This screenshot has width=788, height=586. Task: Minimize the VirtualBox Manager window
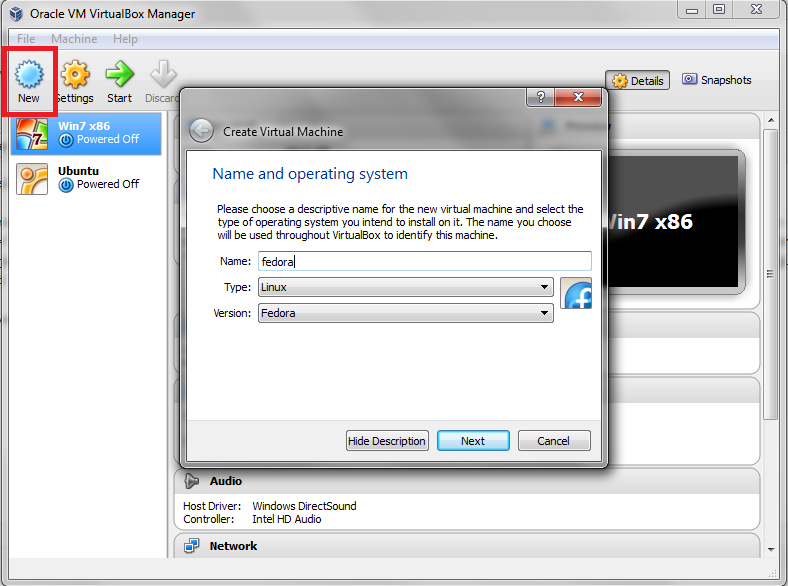(x=692, y=10)
